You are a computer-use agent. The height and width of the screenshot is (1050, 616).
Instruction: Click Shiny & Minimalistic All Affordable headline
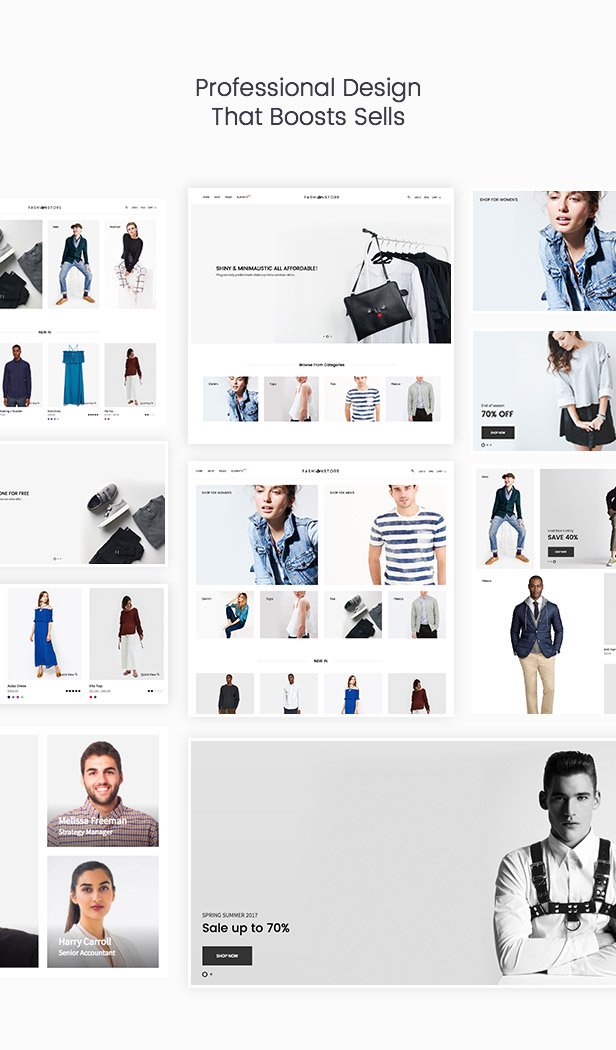pyautogui.click(x=266, y=269)
